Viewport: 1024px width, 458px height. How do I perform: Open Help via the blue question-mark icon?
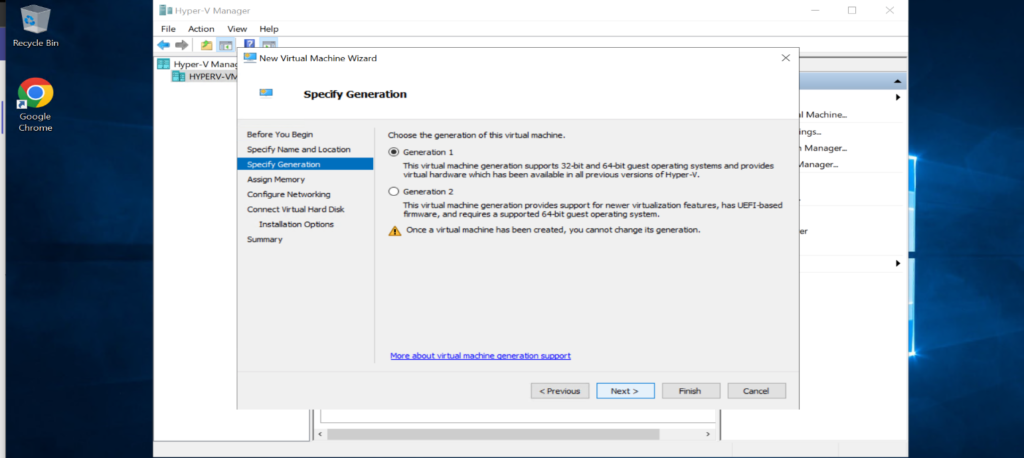click(x=249, y=45)
